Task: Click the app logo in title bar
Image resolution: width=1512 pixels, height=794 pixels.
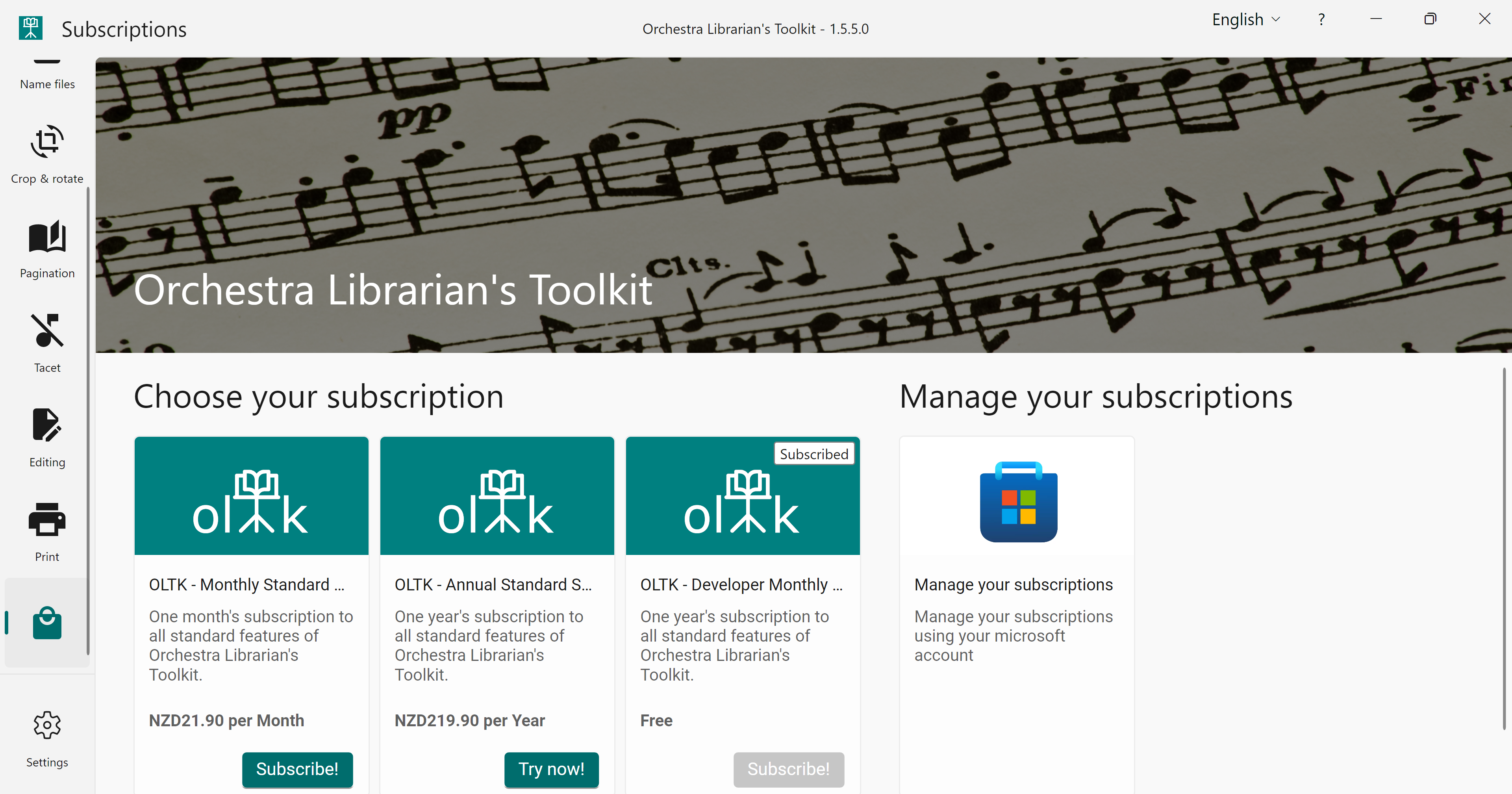Action: click(x=31, y=28)
